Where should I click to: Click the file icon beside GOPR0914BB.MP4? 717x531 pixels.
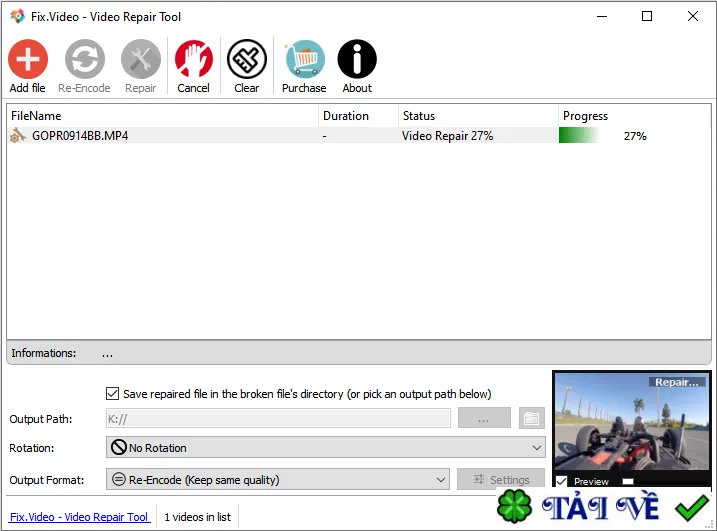tap(18, 135)
